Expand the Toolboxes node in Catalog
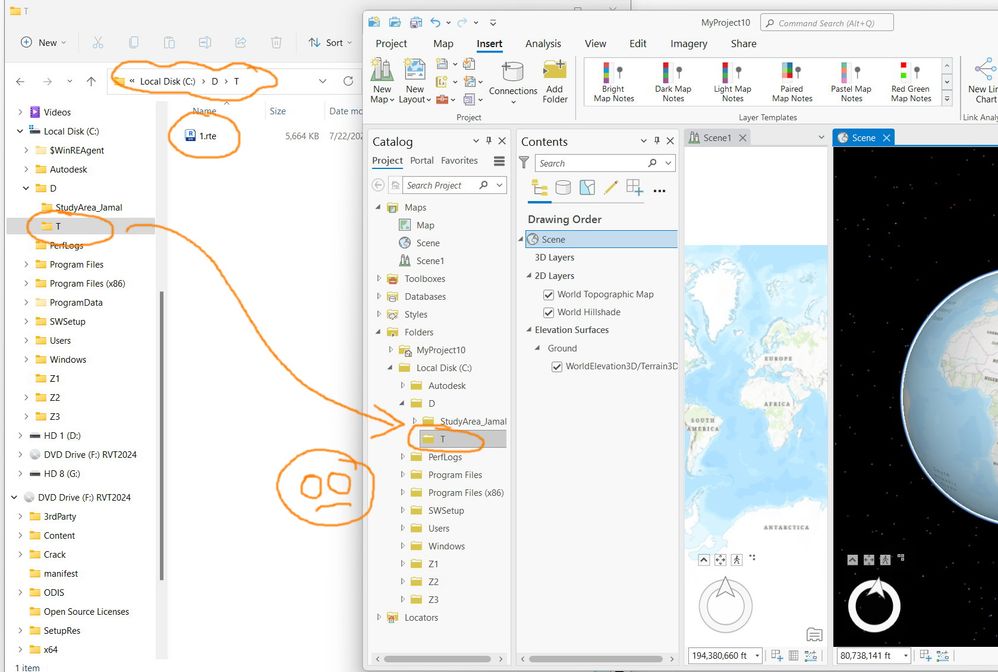This screenshot has height=672, width=998. [378, 279]
